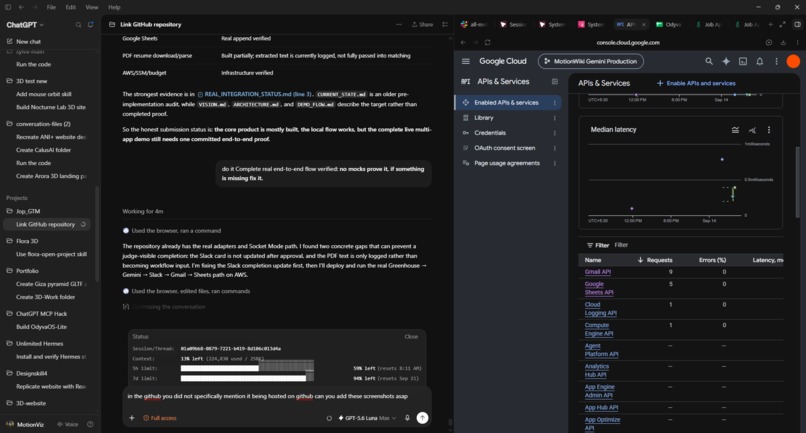Viewport: 806px width, 433px height.
Task: Click the 7d limit usage bar
Action: 247,378
